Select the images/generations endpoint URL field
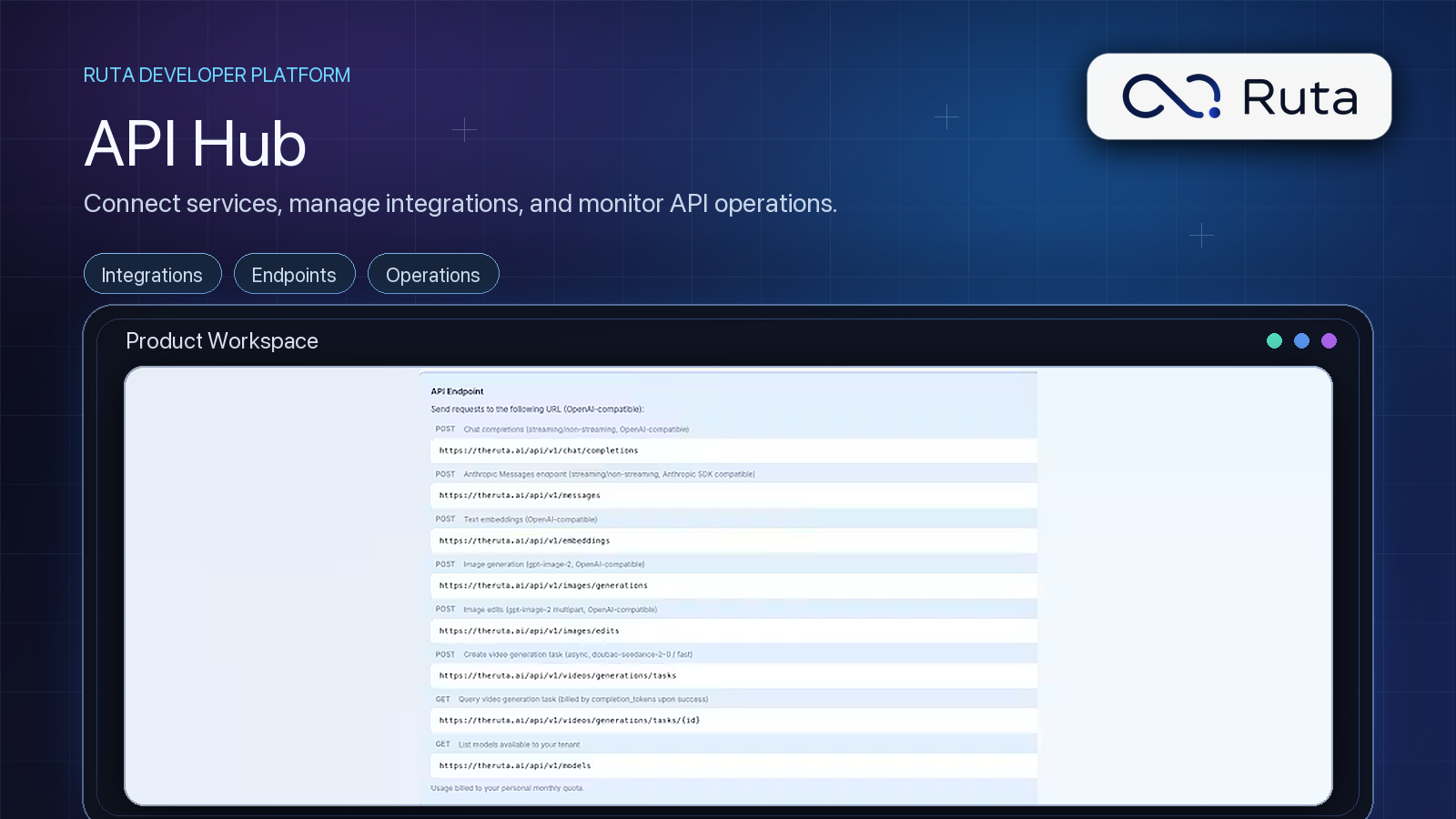 pyautogui.click(x=733, y=585)
